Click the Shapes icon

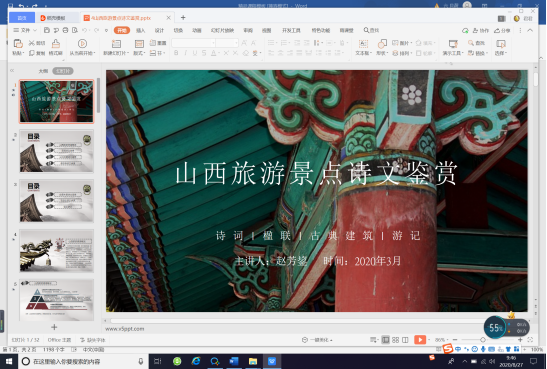point(382,44)
